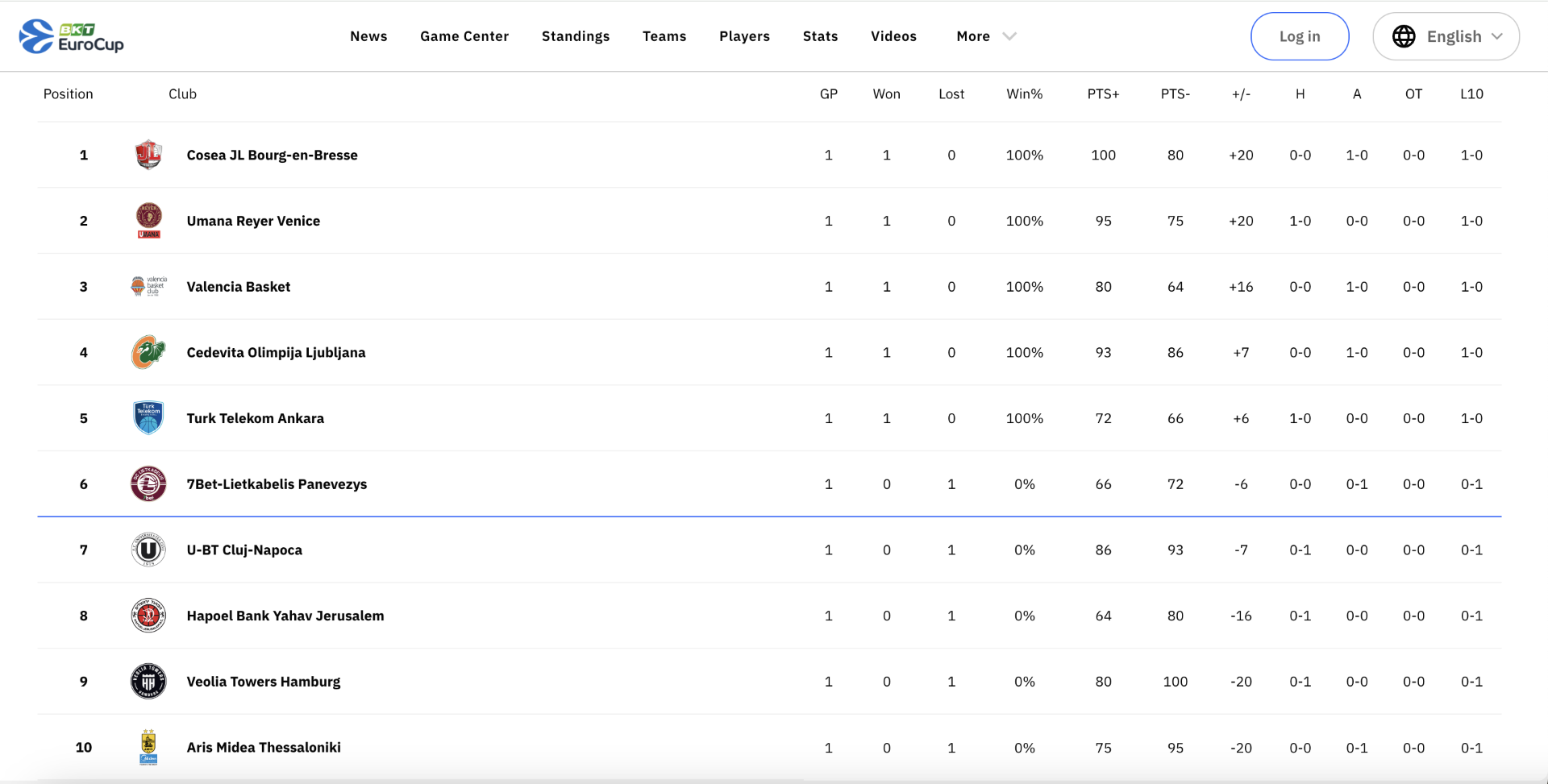Viewport: 1548px width, 784px height.
Task: Select the Turk Telekom Ankara team logo
Action: [148, 418]
